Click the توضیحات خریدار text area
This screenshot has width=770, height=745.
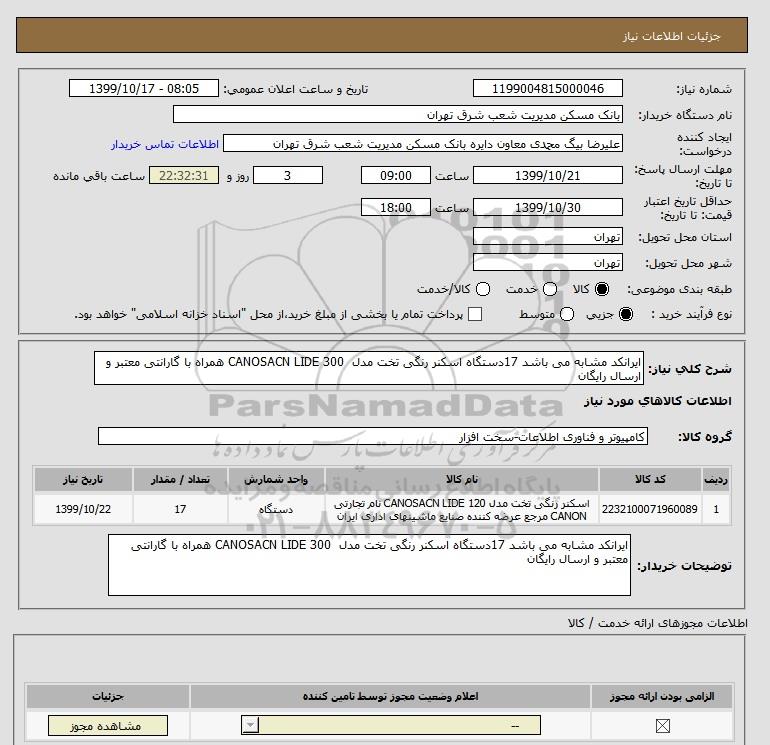click(371, 565)
